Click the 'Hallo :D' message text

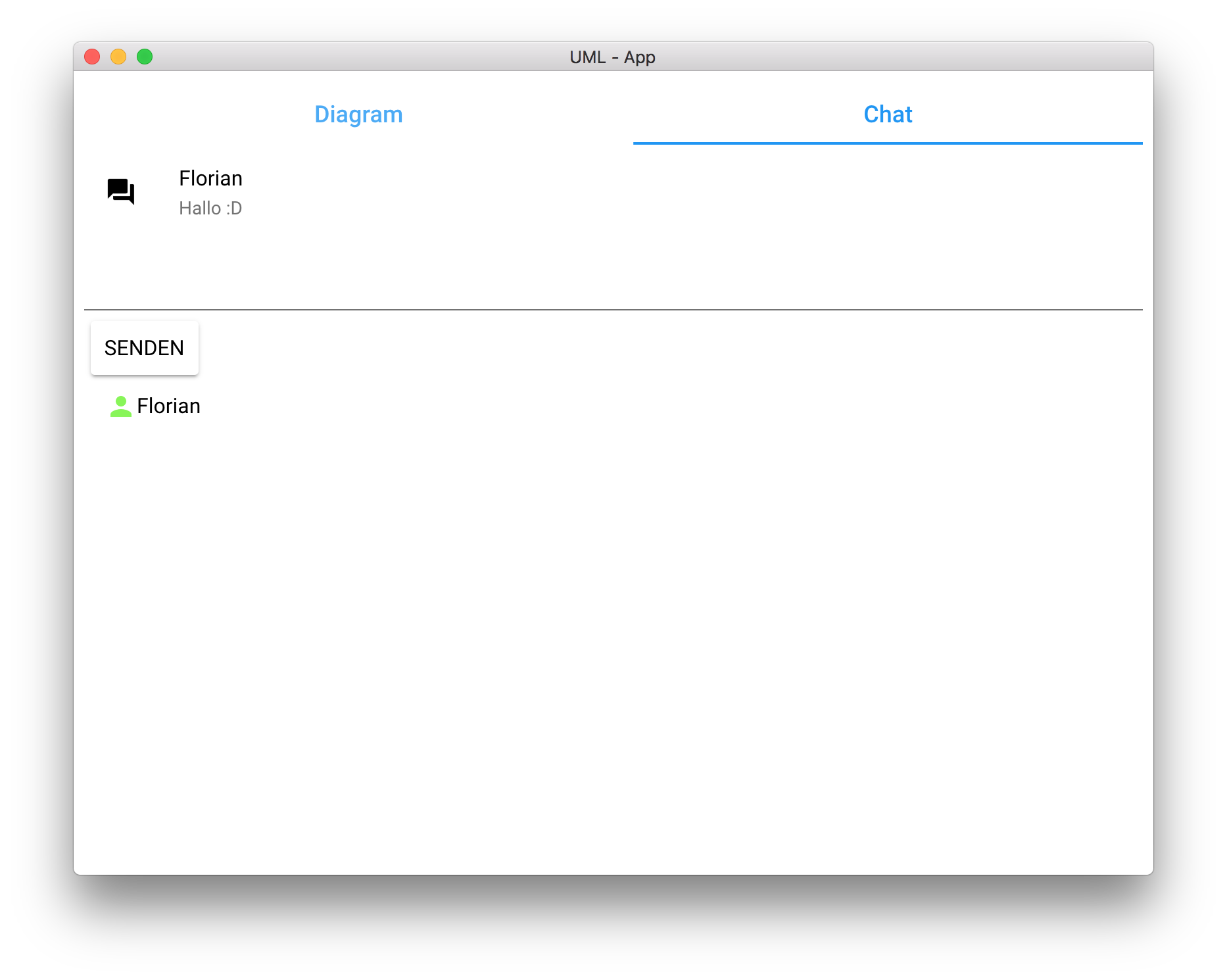[x=210, y=208]
